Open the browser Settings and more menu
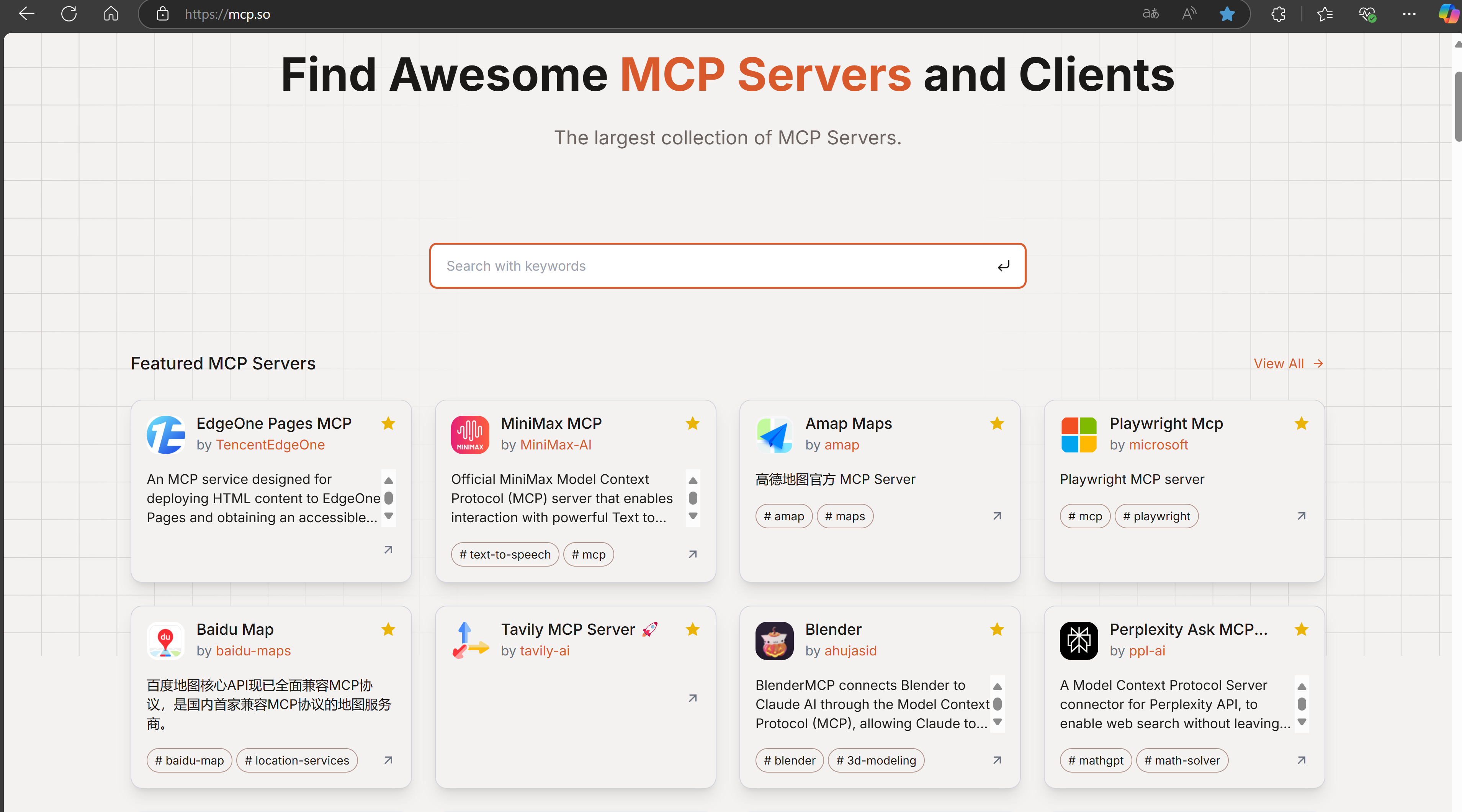Screen dimensions: 1462x812 (1409, 14)
